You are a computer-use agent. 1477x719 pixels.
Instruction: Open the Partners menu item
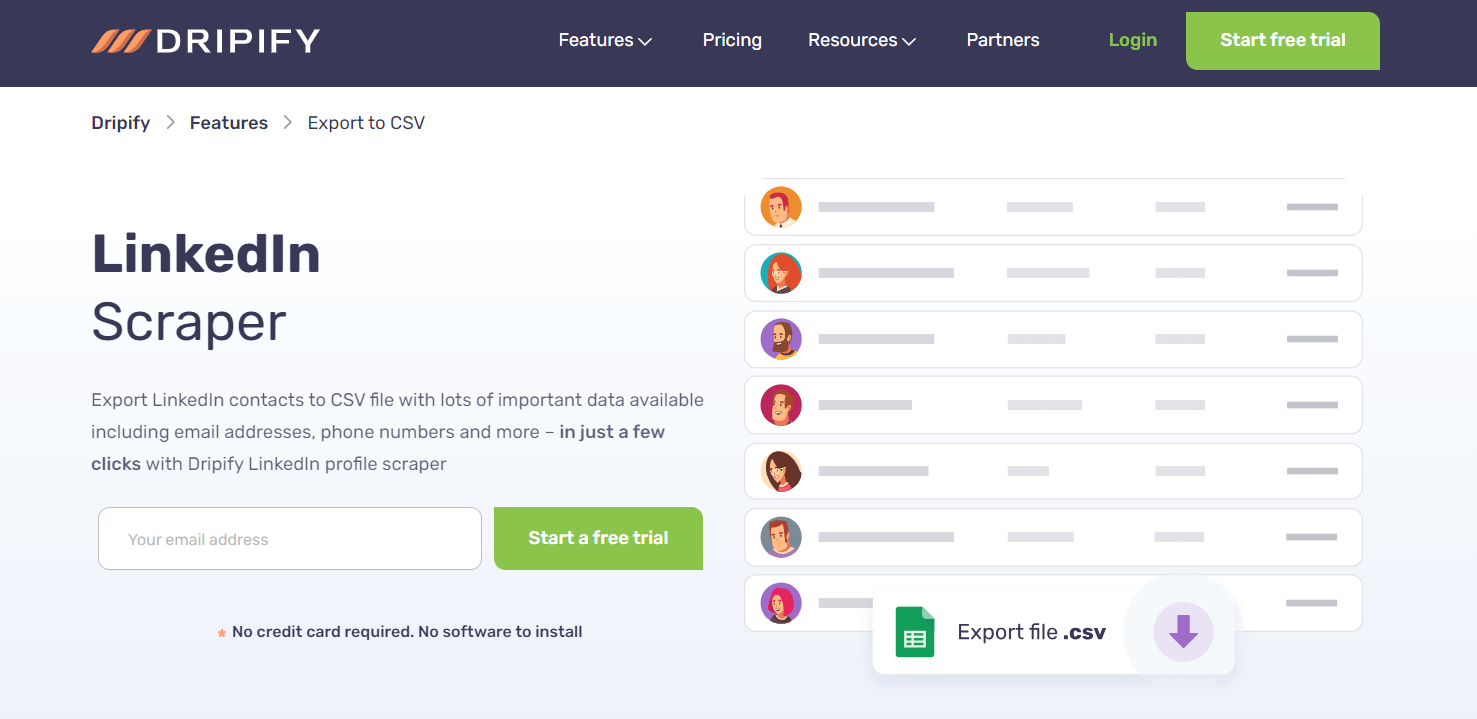click(1002, 40)
